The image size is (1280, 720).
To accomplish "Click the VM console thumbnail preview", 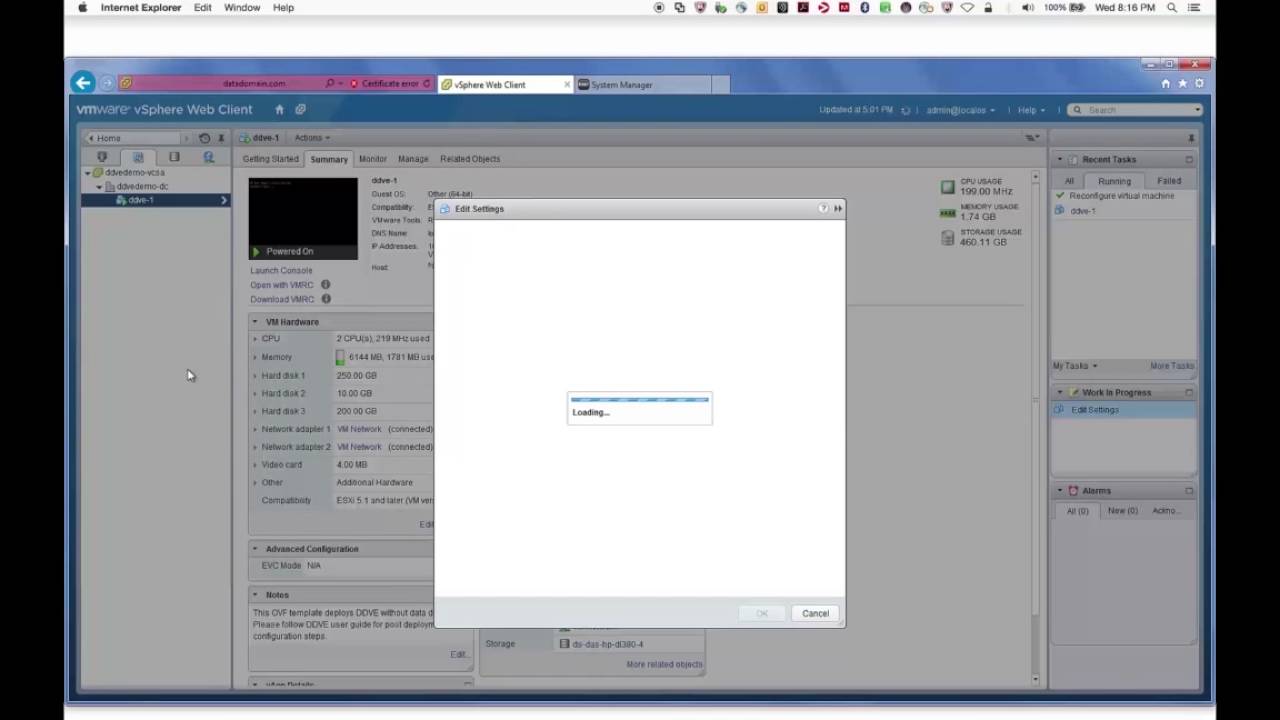I will point(303,219).
